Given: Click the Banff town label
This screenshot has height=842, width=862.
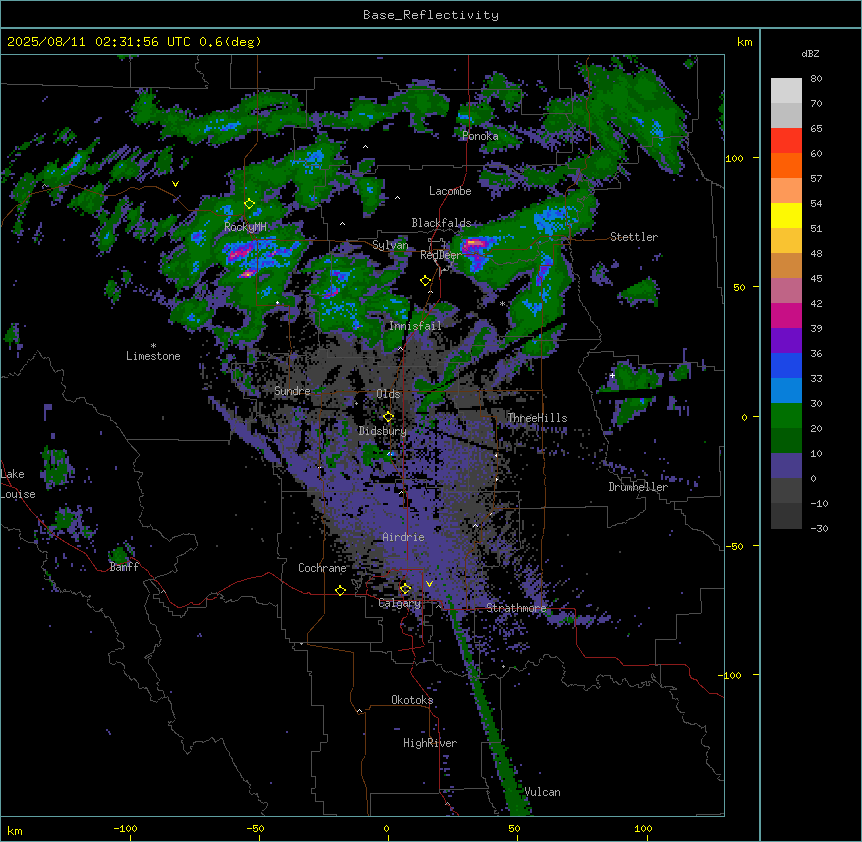Looking at the screenshot, I should (x=124, y=567).
